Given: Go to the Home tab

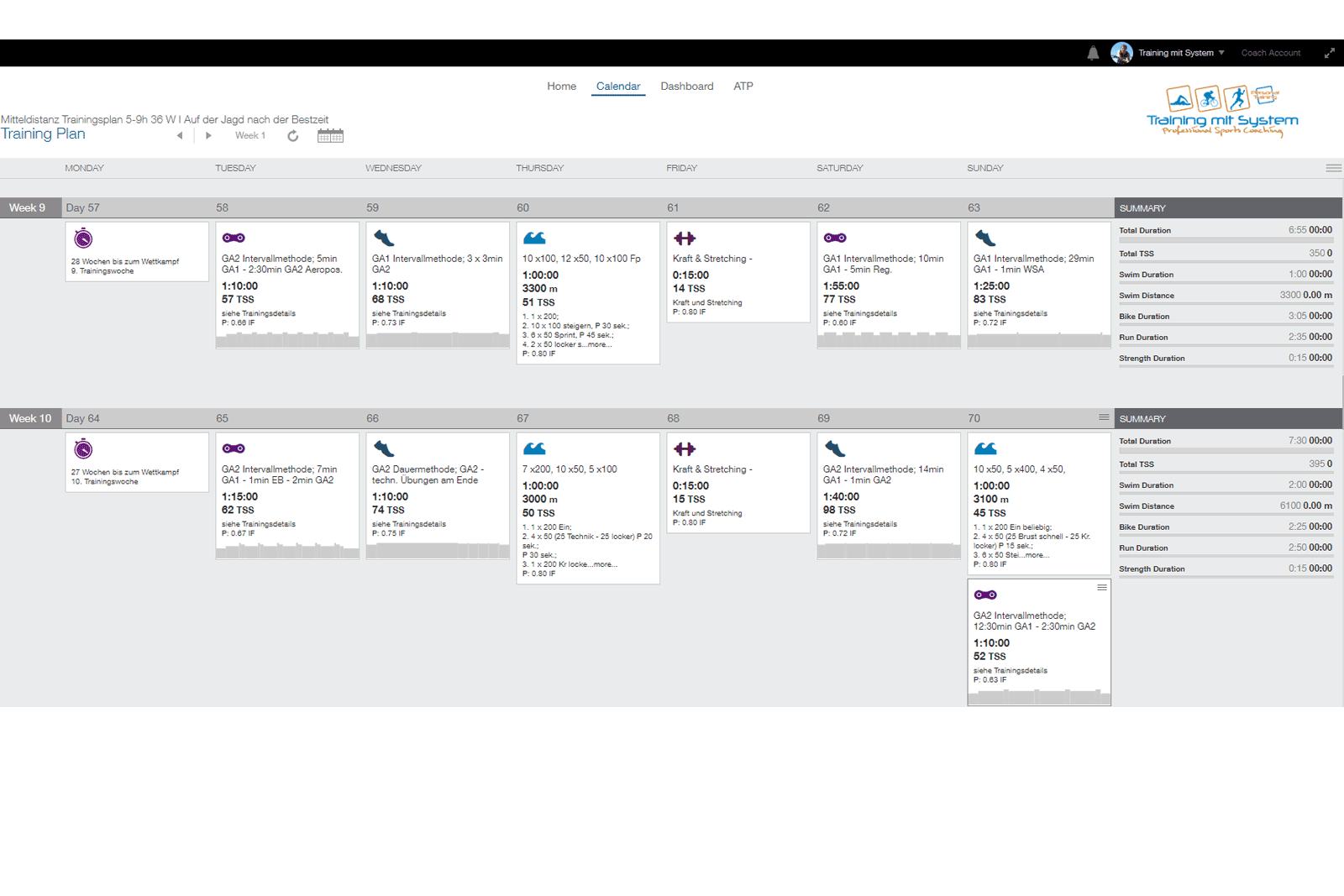Looking at the screenshot, I should (x=561, y=86).
